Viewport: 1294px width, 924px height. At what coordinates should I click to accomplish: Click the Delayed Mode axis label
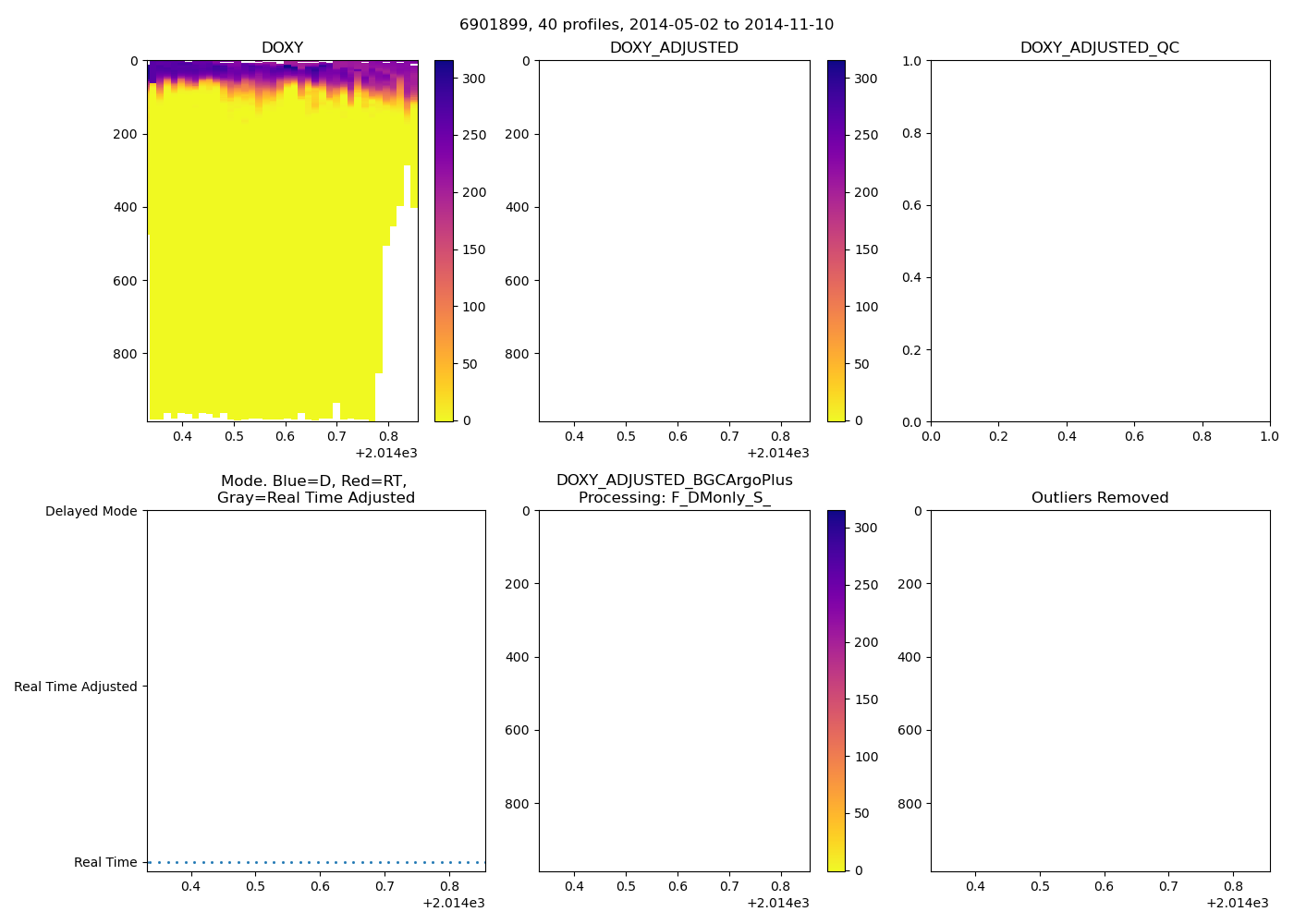91,511
